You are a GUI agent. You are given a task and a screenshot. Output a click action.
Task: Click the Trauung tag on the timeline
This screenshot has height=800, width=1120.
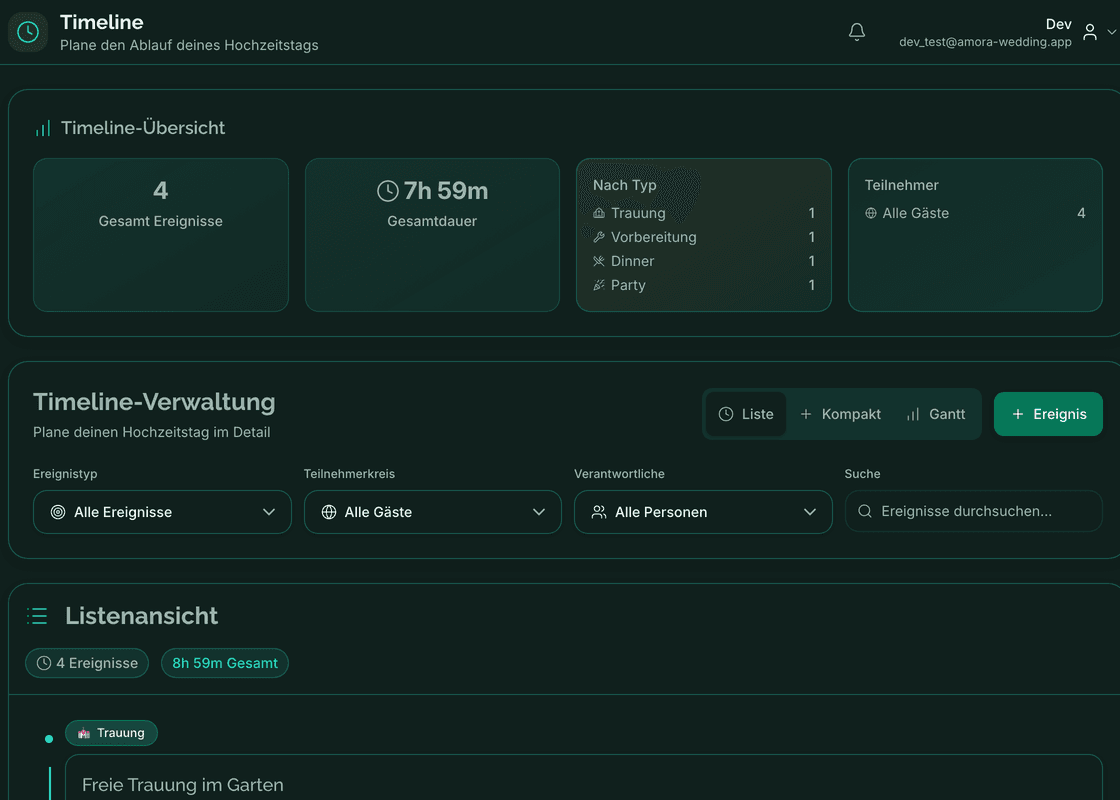pos(111,733)
